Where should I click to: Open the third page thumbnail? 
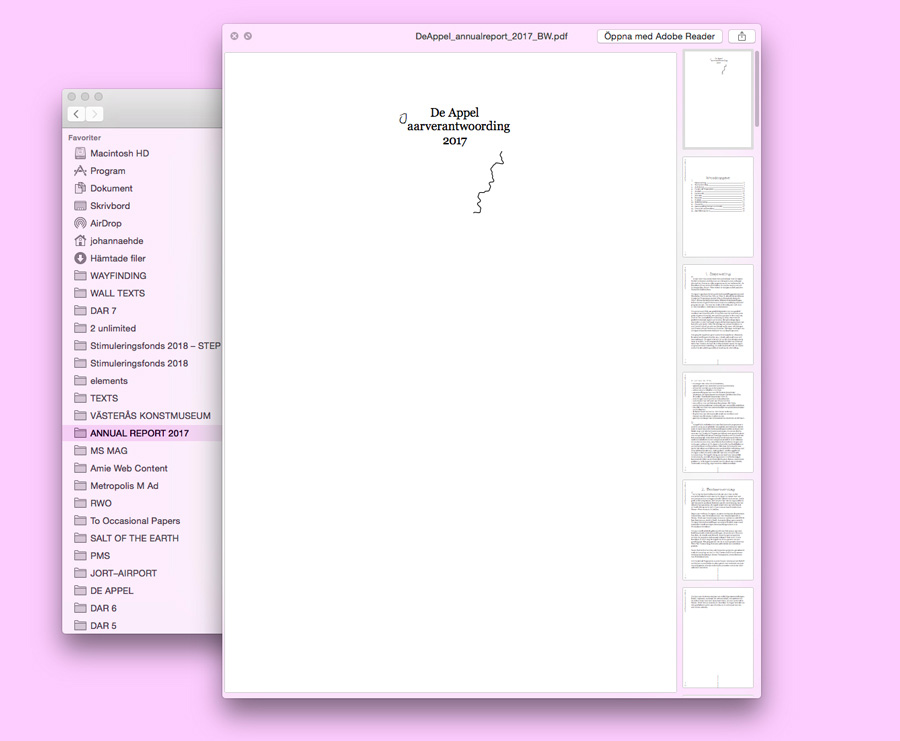pos(717,315)
